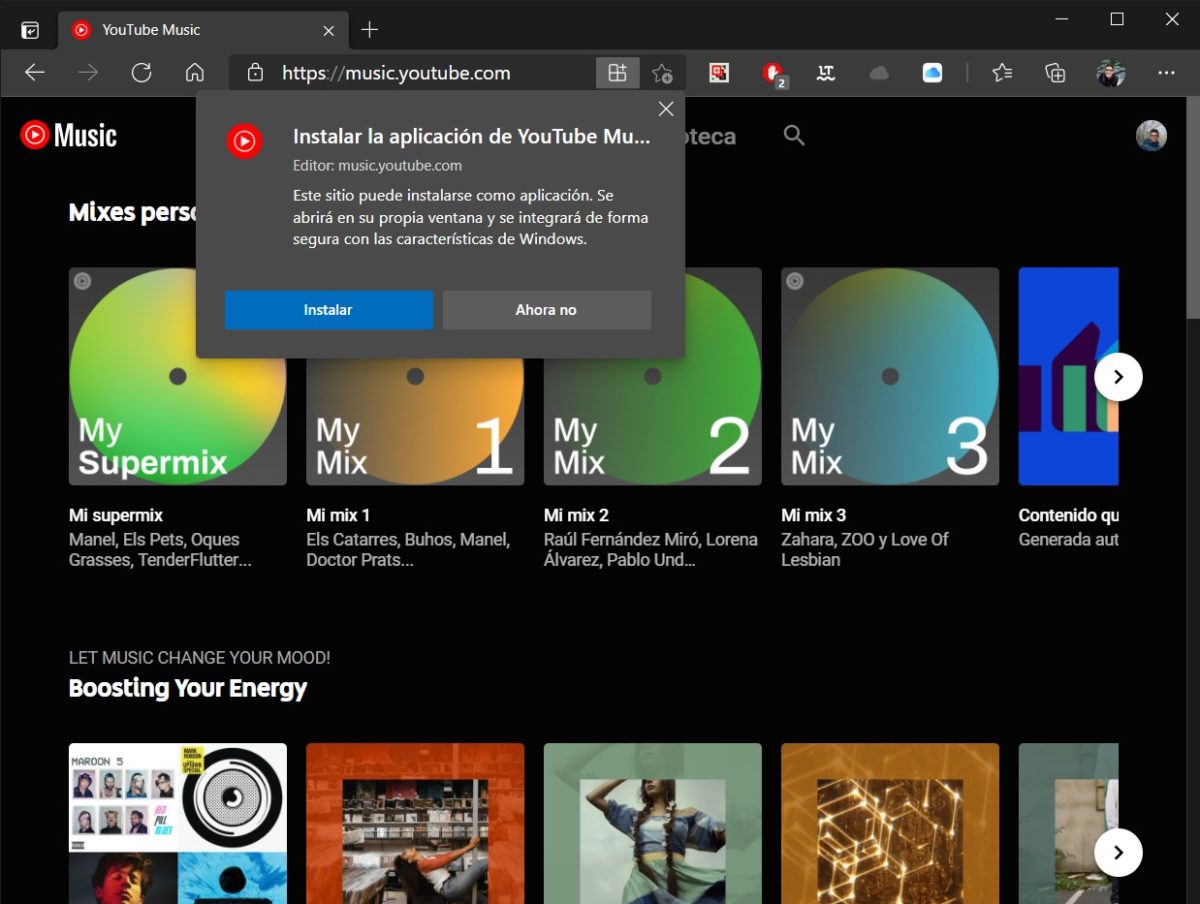The width and height of the screenshot is (1200, 904).
Task: Click the Ahora no button
Action: coord(546,310)
